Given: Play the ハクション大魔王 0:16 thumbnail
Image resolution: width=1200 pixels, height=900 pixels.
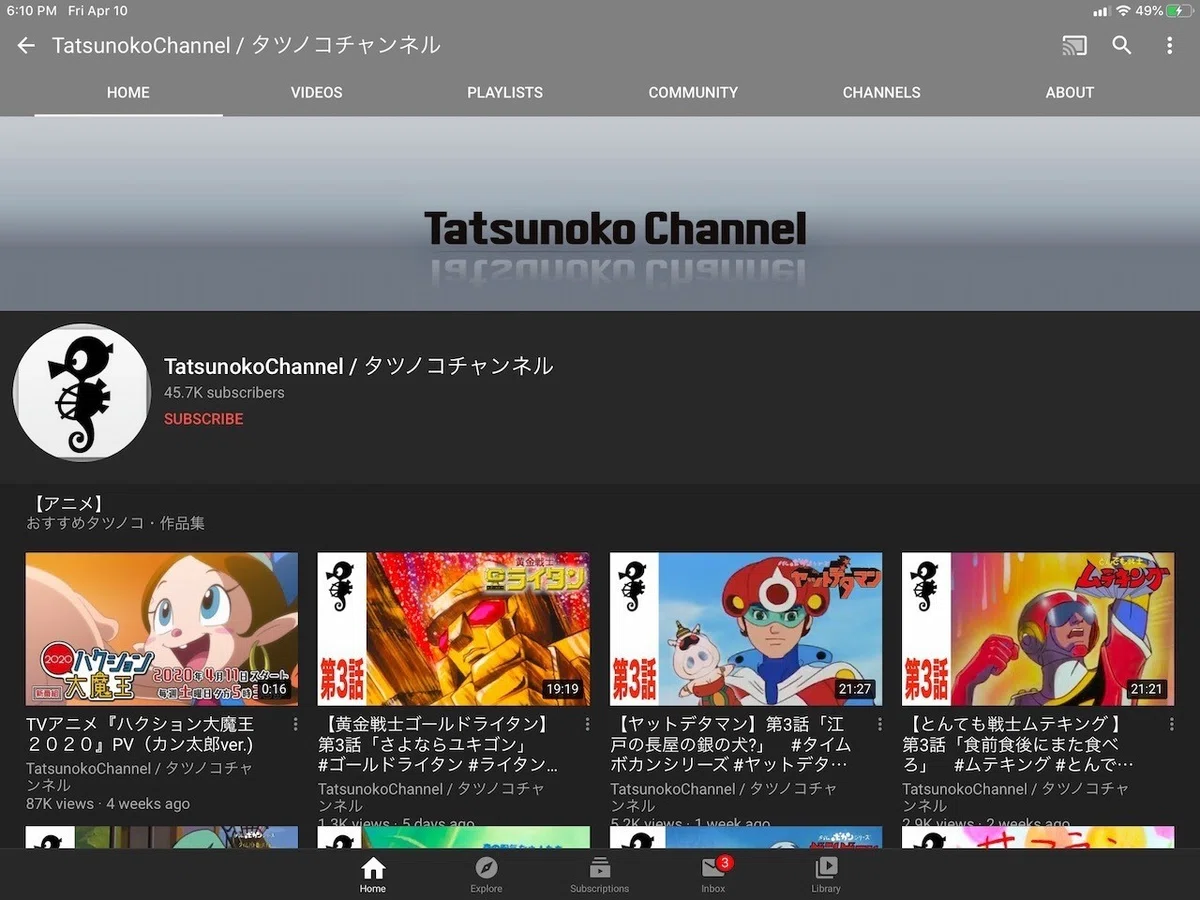Looking at the screenshot, I should [x=162, y=629].
